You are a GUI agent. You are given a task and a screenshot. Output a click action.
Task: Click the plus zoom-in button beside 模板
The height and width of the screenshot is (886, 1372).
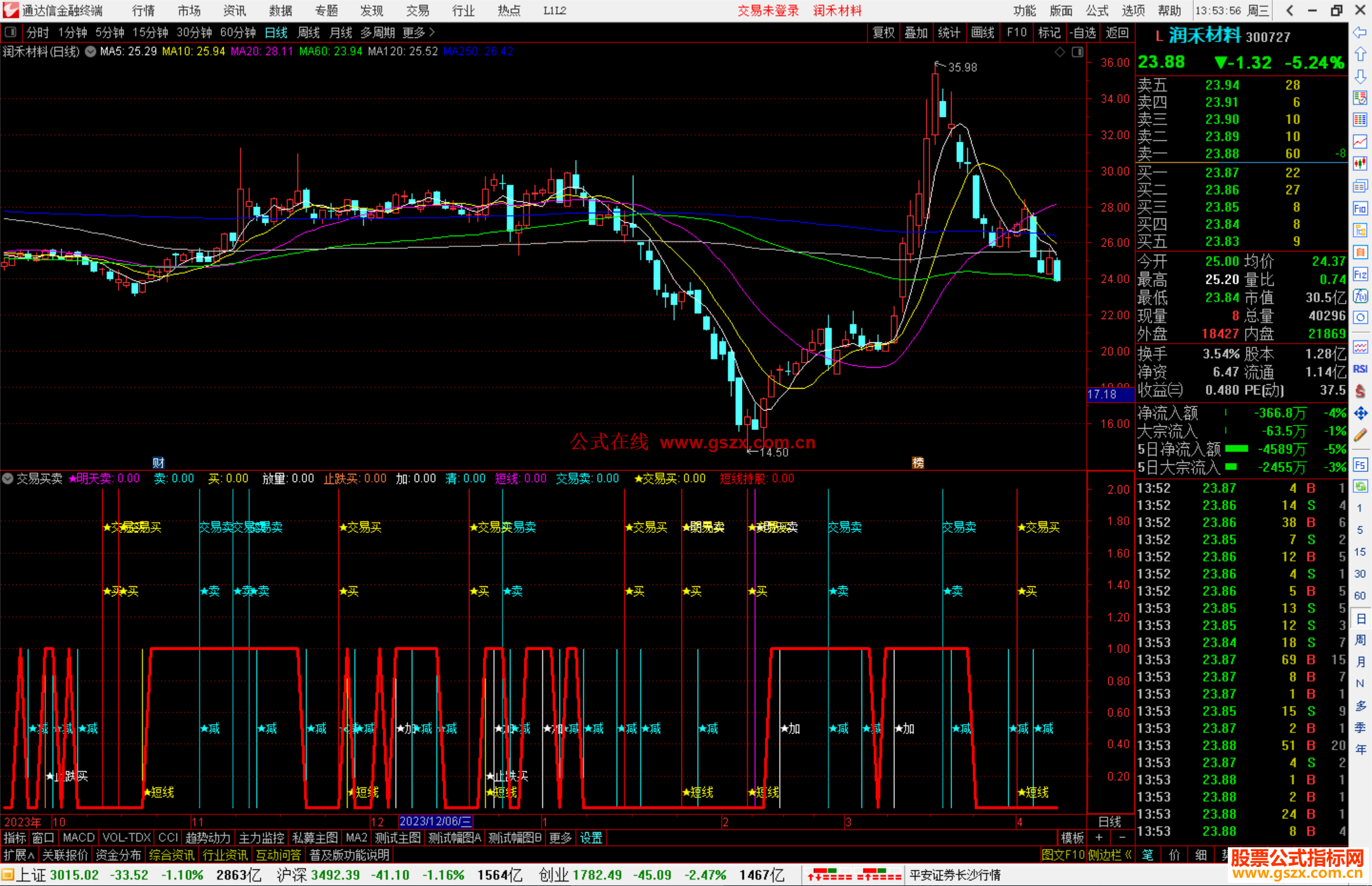1099,838
